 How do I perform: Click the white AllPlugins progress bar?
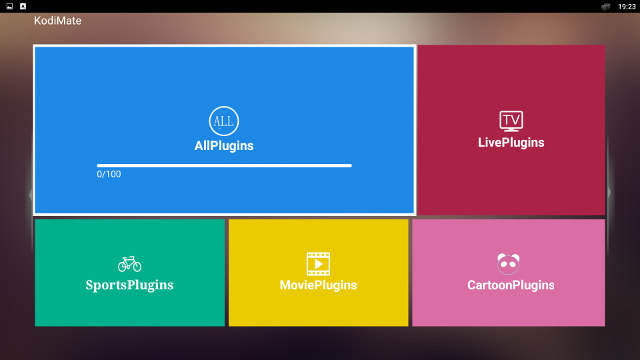tap(224, 165)
